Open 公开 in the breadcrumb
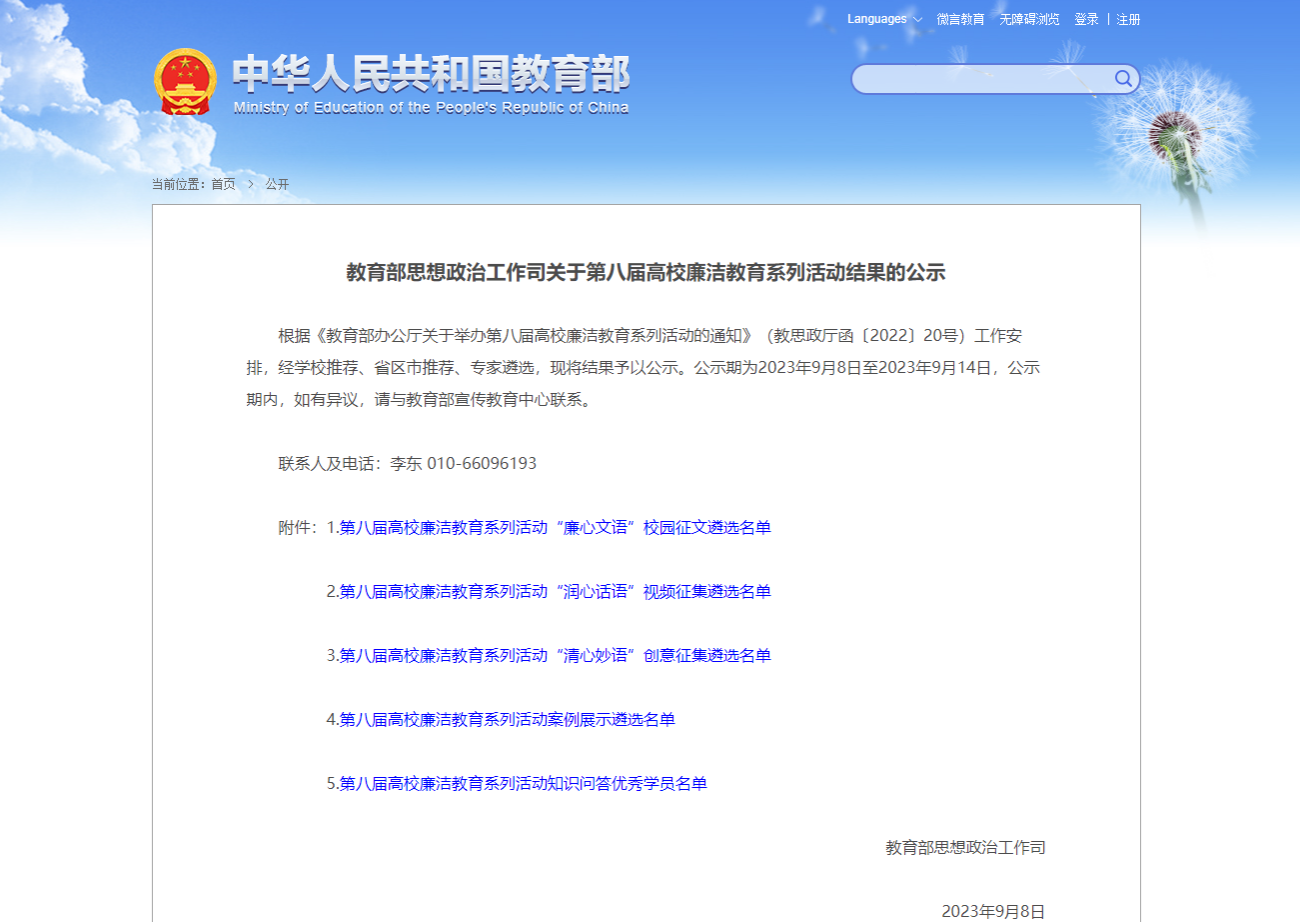 277,184
